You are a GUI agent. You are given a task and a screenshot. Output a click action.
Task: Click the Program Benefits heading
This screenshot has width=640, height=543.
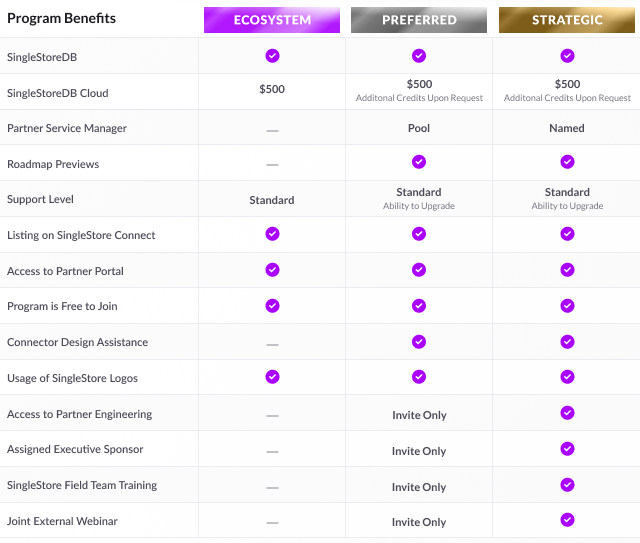point(62,18)
